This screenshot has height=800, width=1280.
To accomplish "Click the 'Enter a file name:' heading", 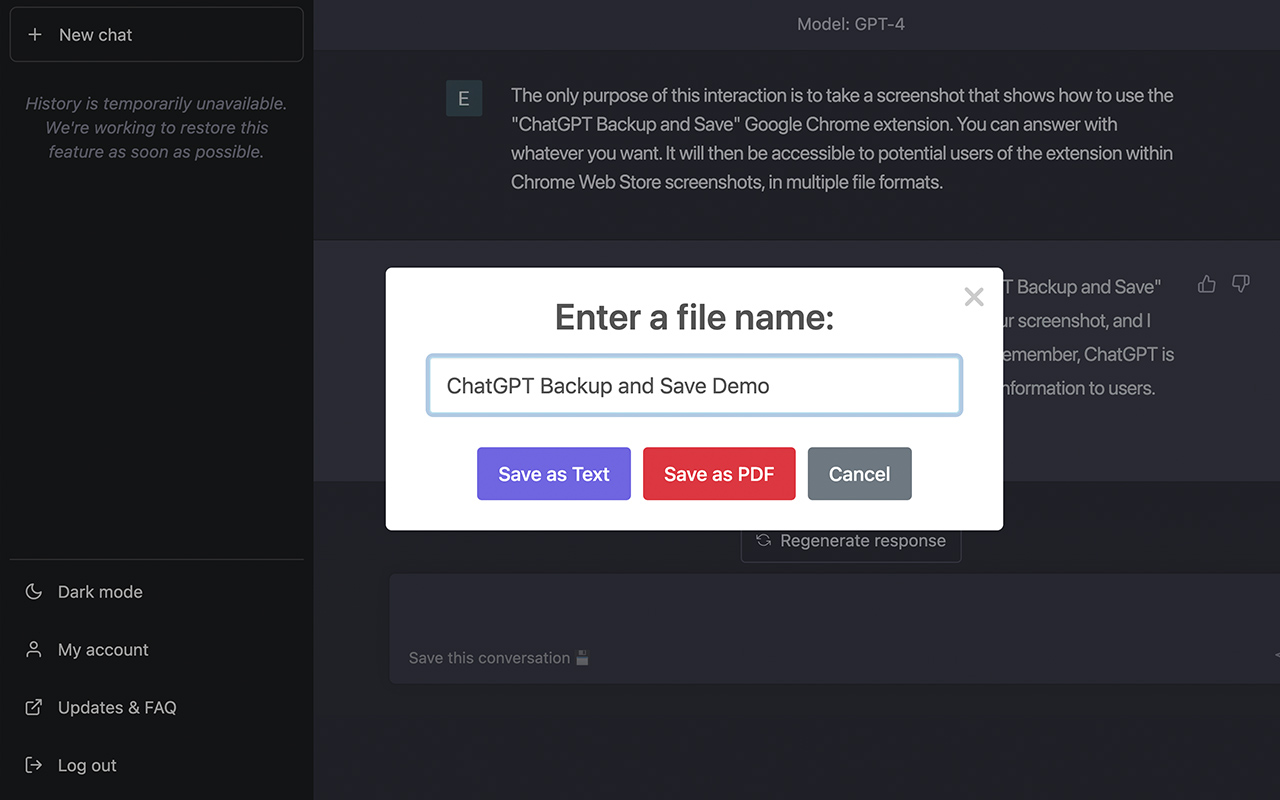I will click(x=694, y=318).
